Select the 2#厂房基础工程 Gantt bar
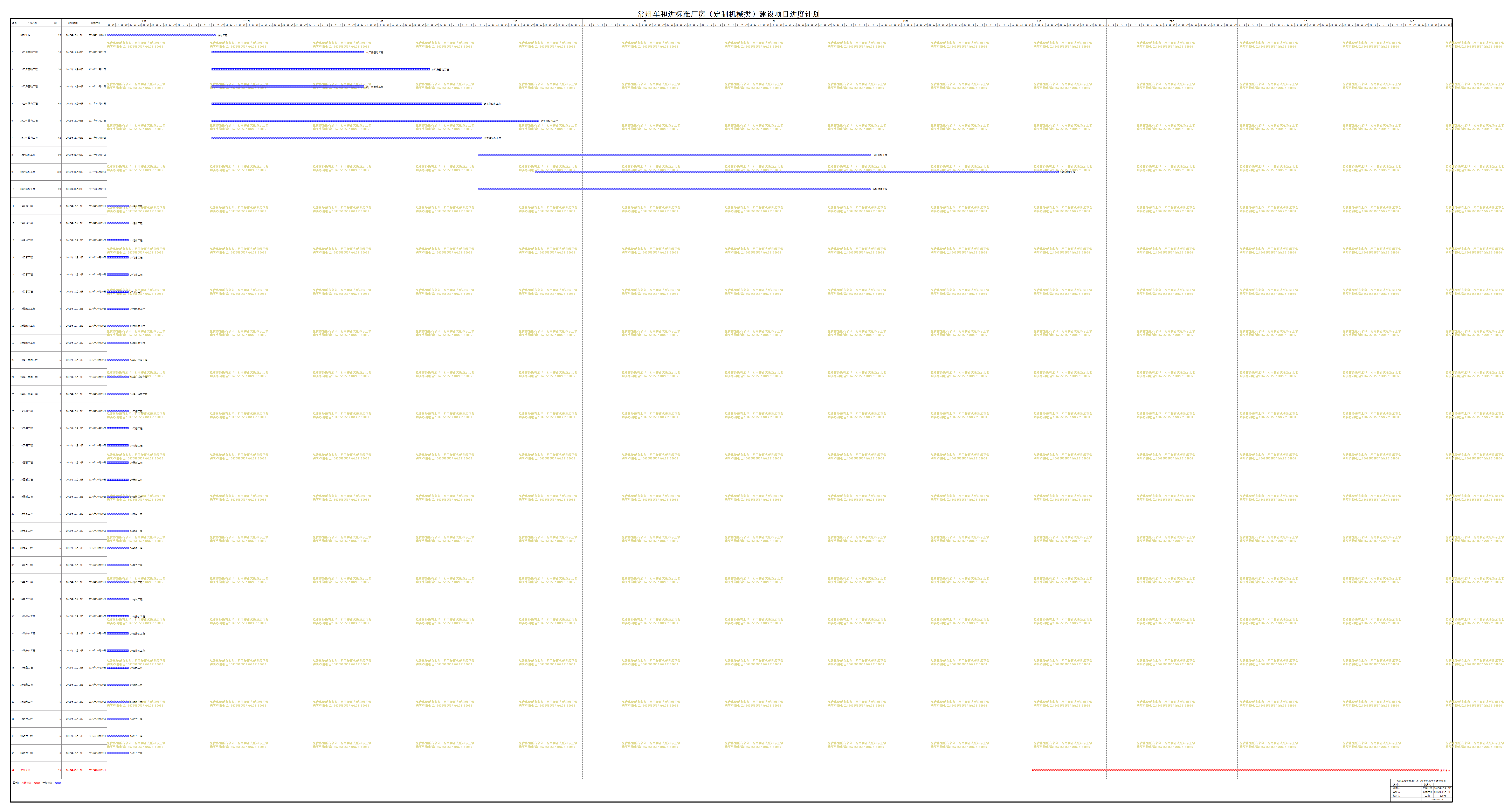Viewport: 1504px width, 812px height. [x=320, y=69]
